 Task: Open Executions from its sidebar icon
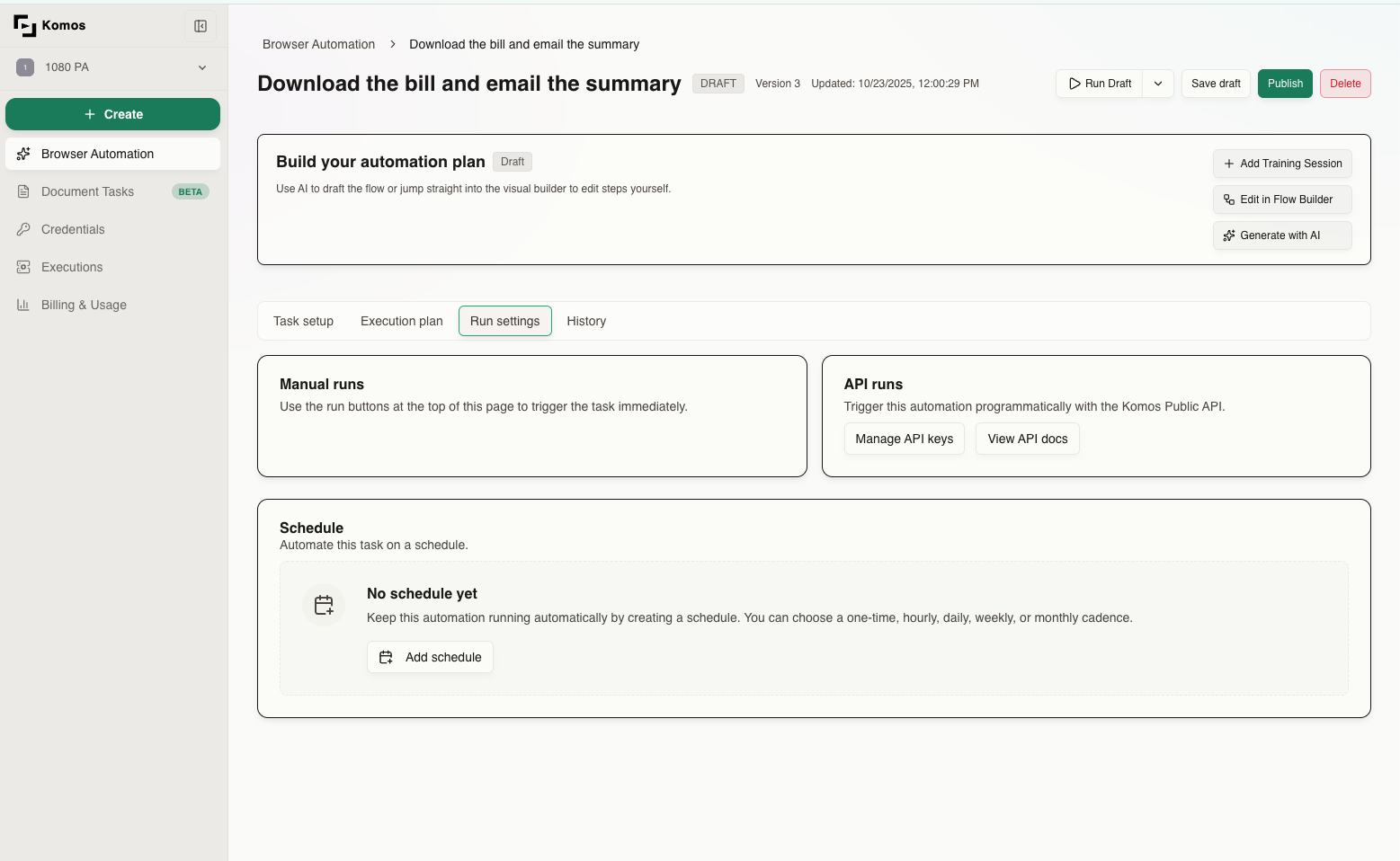[x=22, y=267]
